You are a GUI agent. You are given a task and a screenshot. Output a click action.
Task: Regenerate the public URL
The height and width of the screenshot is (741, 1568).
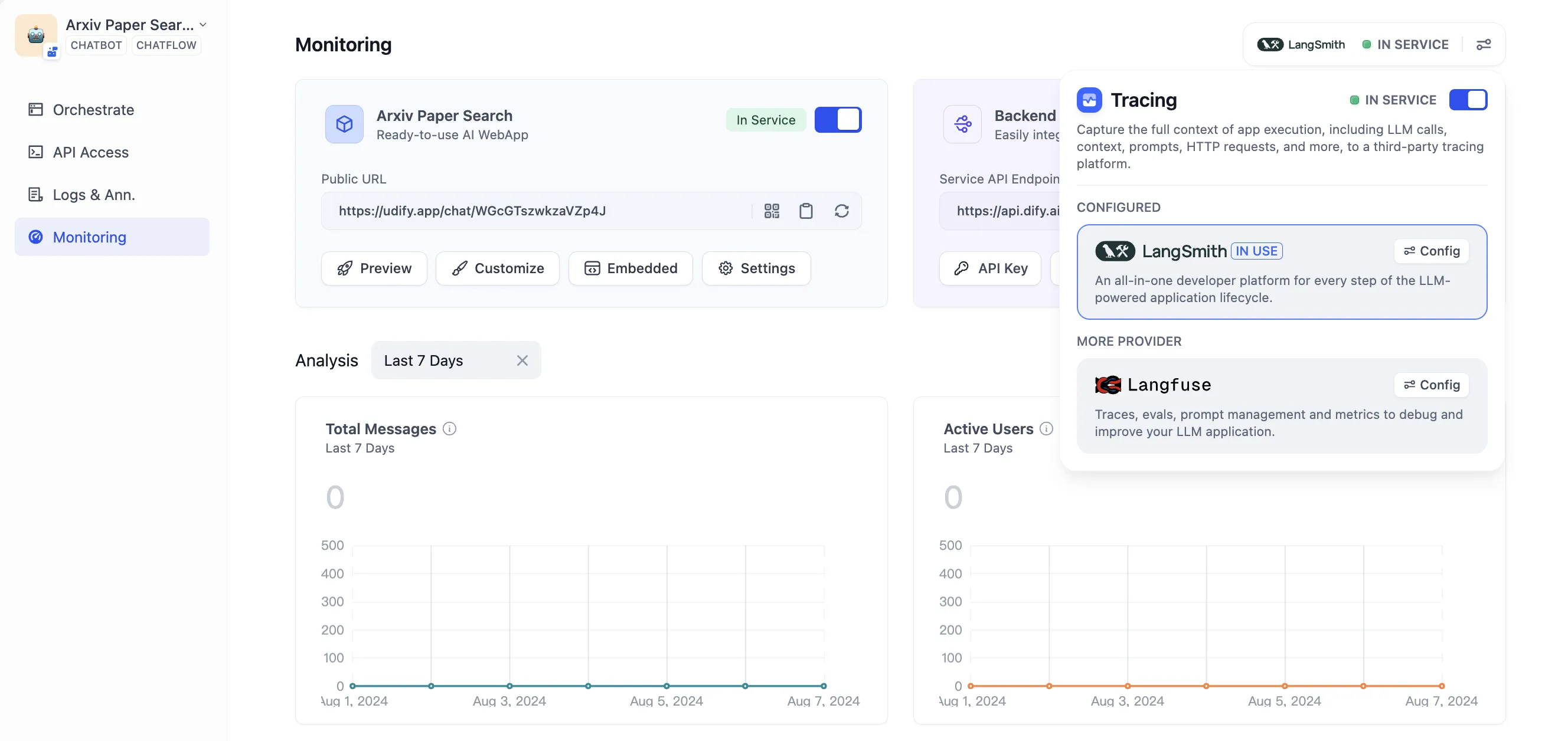(x=841, y=211)
